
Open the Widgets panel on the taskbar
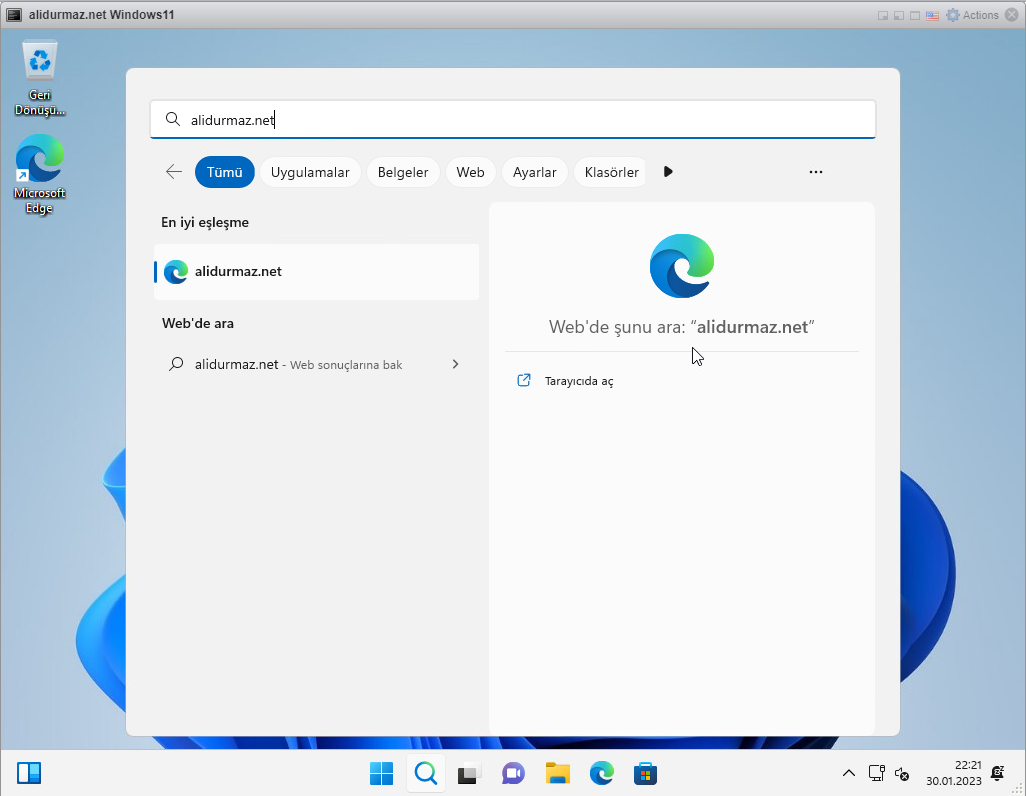point(29,773)
